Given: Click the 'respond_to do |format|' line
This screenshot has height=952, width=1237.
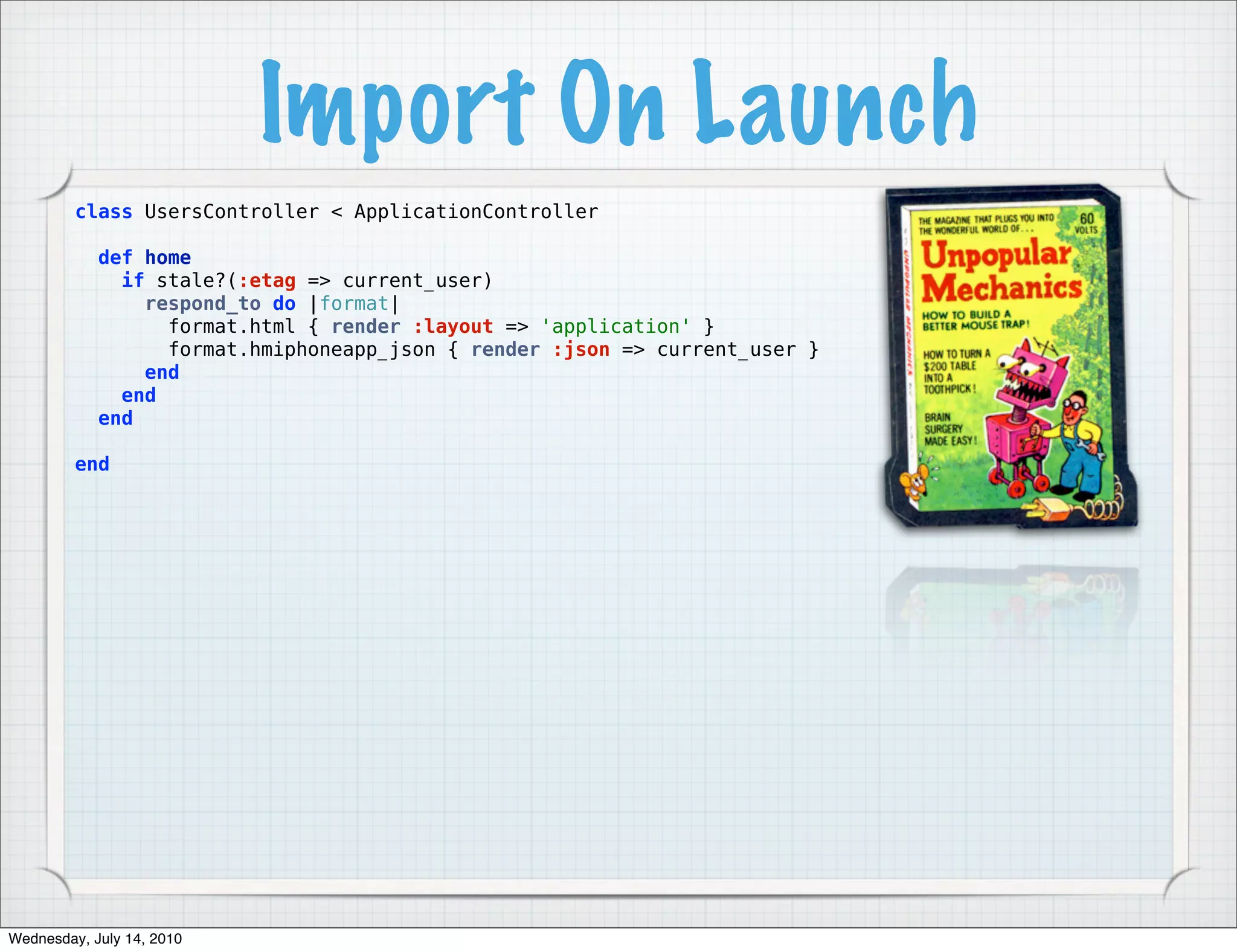Looking at the screenshot, I should click(272, 304).
